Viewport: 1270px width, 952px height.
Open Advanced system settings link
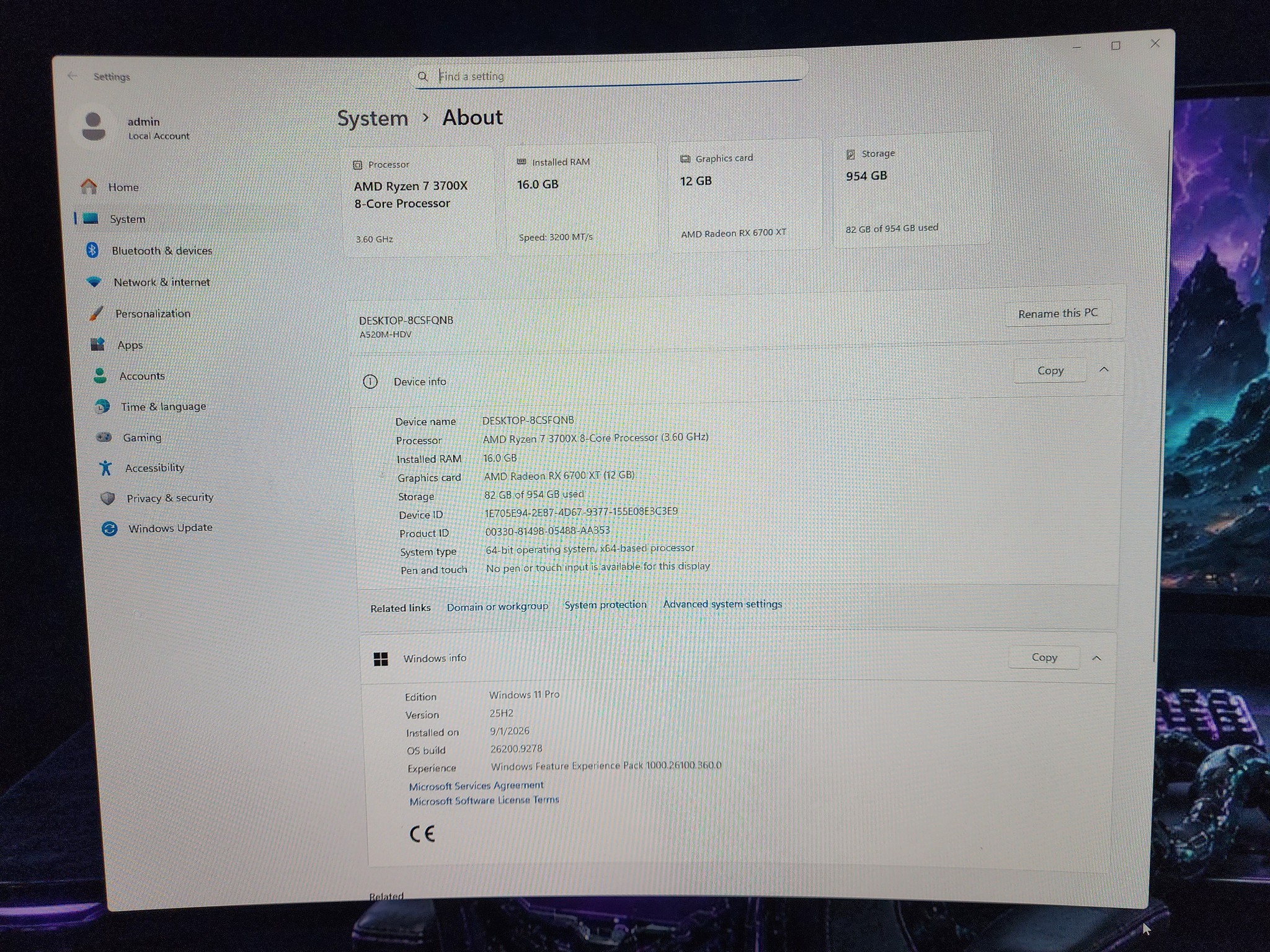(x=722, y=604)
